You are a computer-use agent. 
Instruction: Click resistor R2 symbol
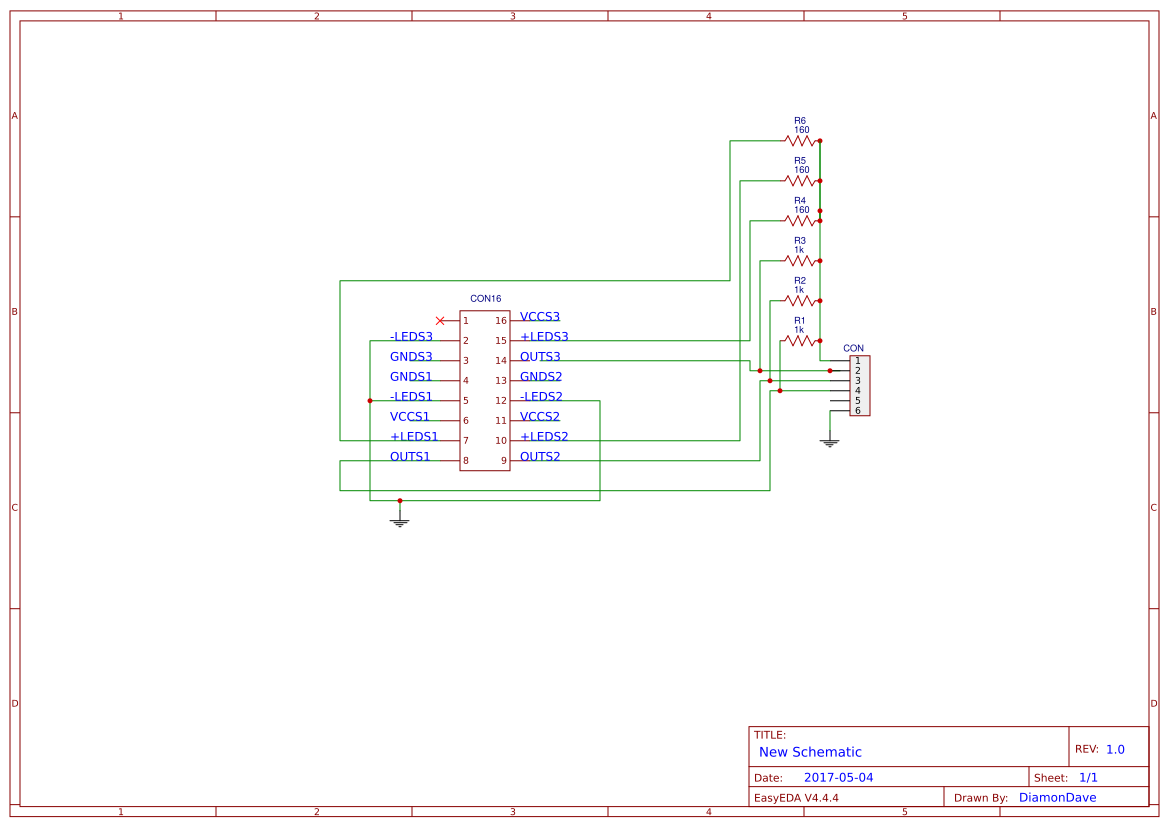tap(800, 300)
